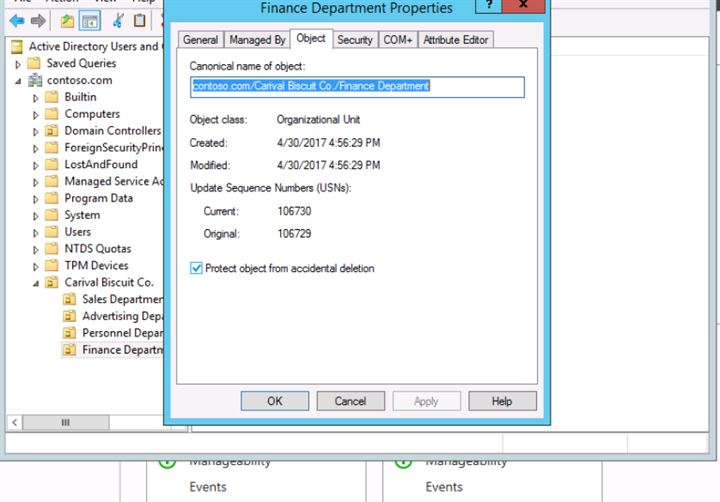
Task: Click the Back arrow toolbar icon
Action: point(17,20)
